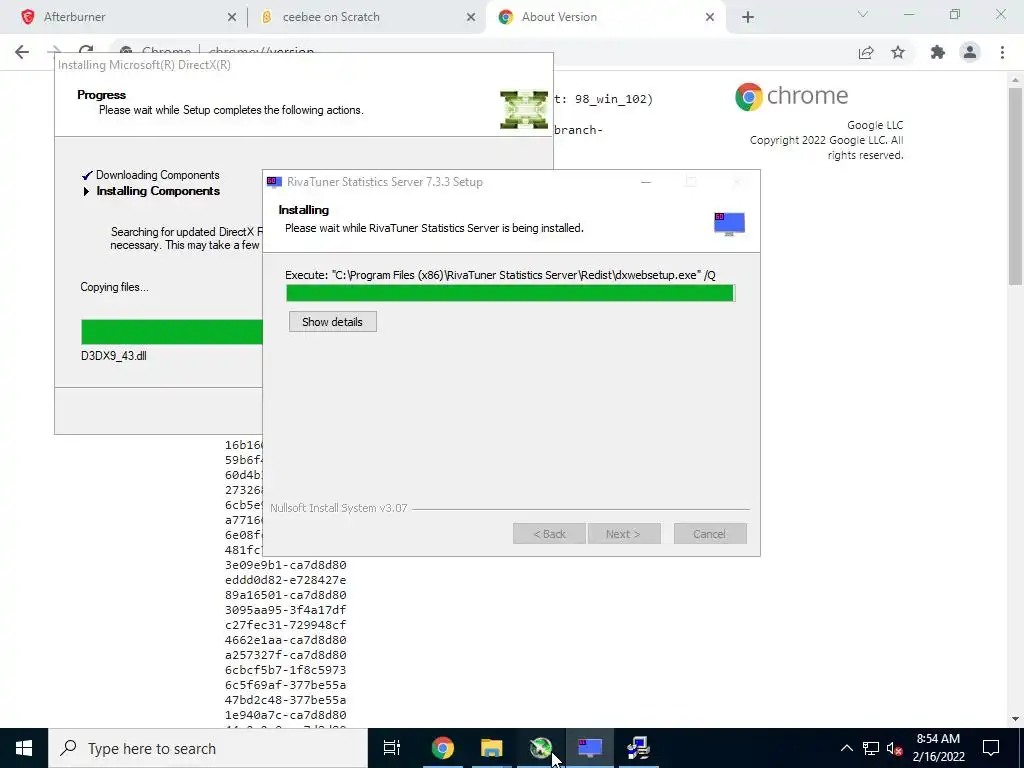Close the Afterburner tab

click(x=232, y=18)
